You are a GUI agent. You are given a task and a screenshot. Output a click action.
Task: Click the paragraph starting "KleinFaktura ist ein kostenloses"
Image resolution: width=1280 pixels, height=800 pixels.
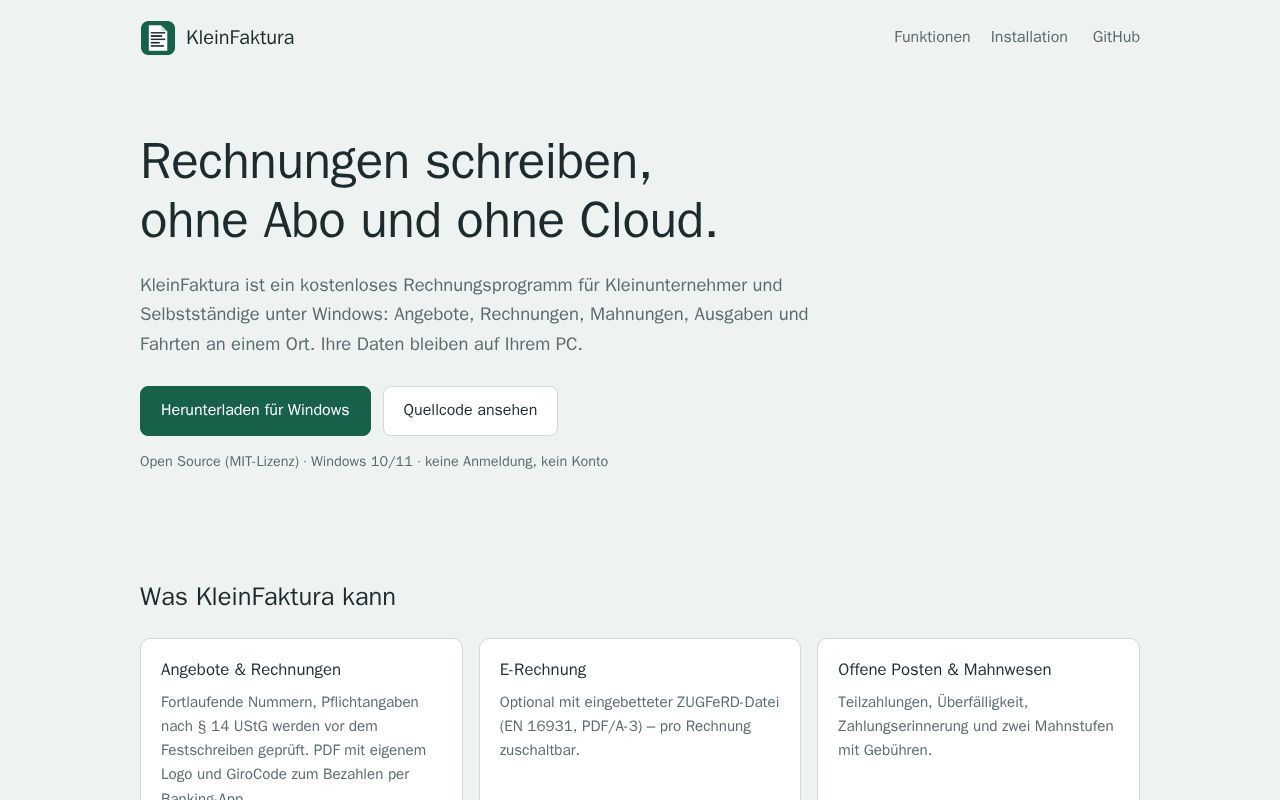[474, 314]
